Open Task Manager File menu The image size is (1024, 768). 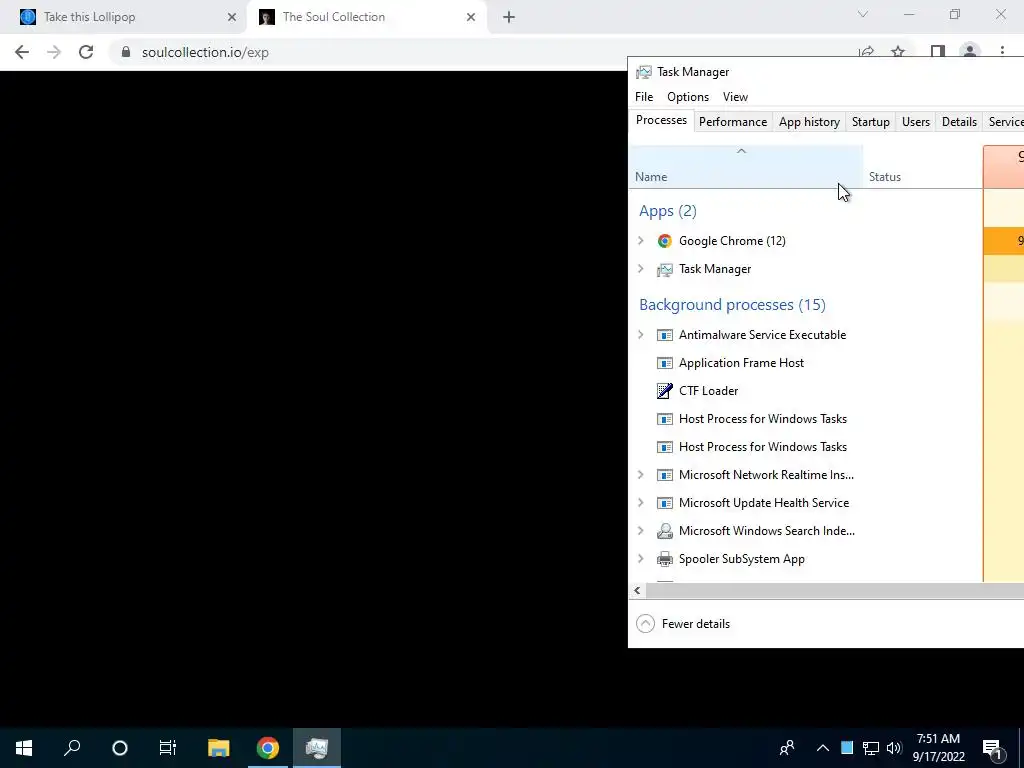(x=644, y=97)
